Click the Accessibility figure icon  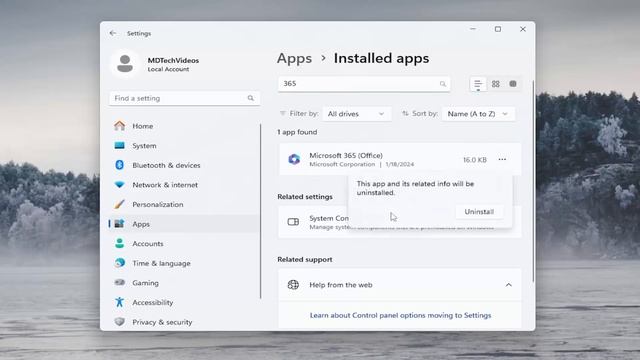(x=120, y=302)
